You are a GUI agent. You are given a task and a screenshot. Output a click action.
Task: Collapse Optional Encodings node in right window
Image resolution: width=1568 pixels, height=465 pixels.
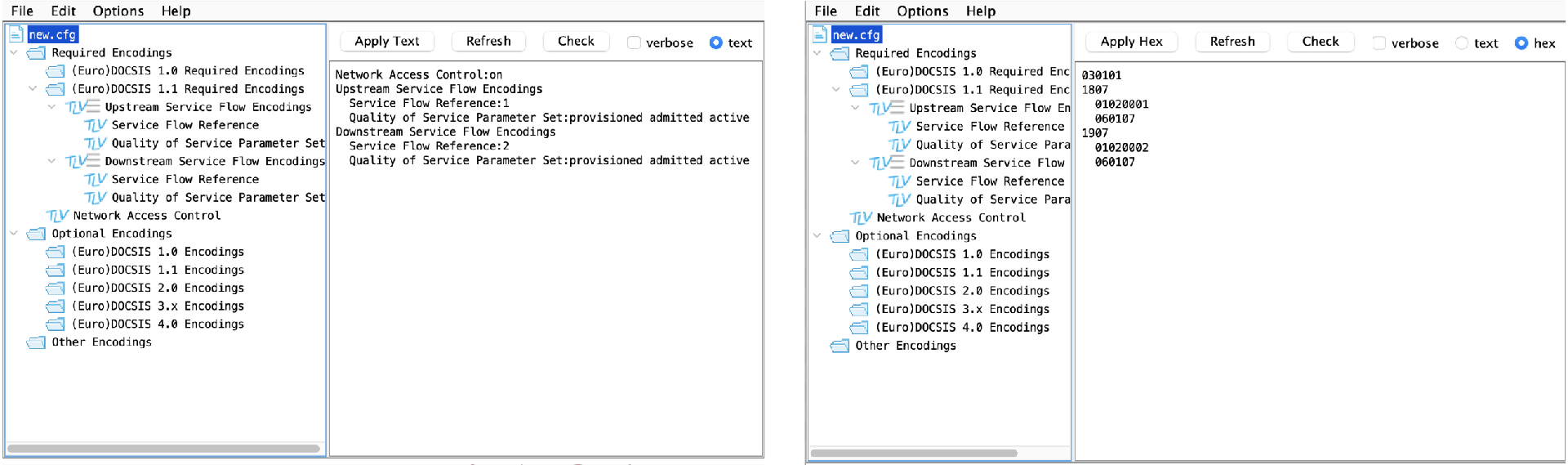tap(817, 235)
